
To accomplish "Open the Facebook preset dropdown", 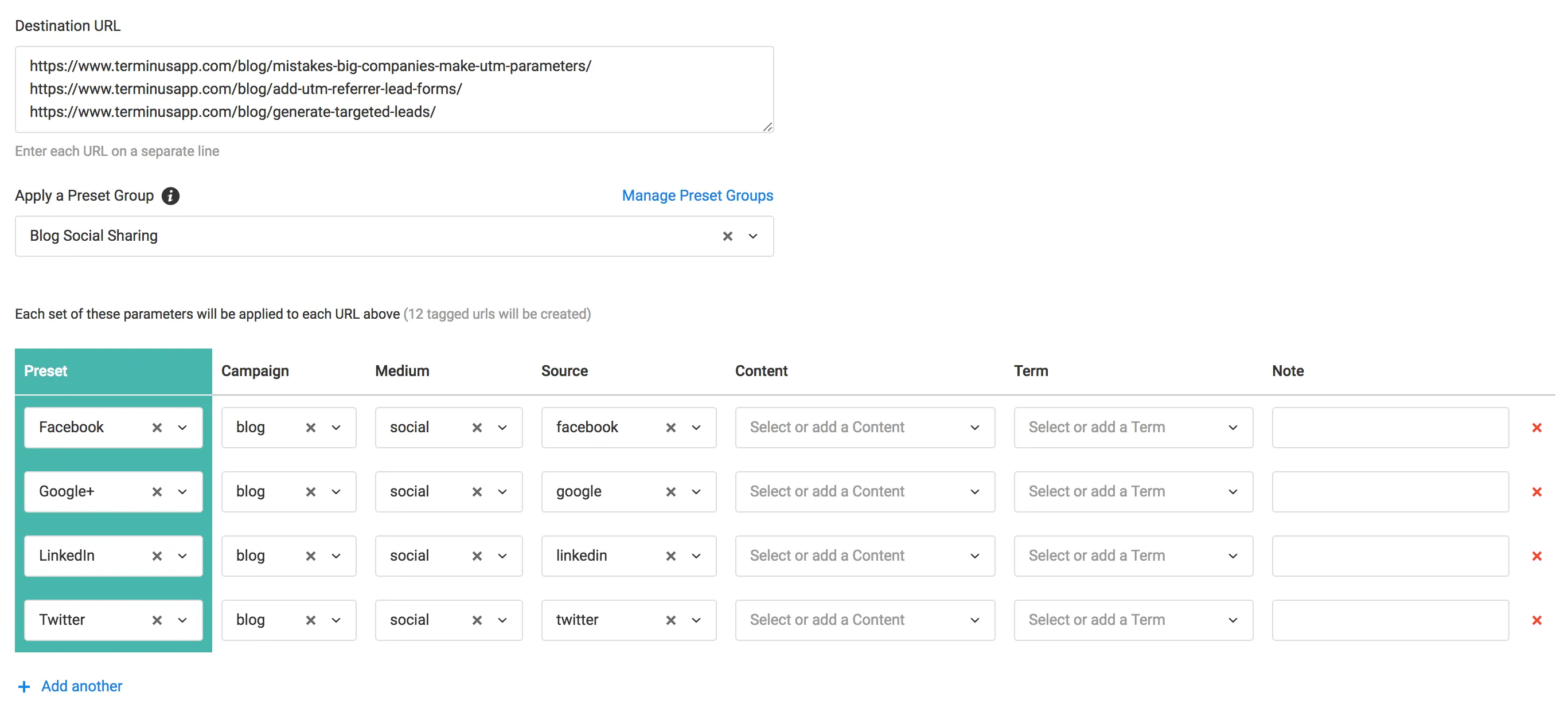I will 182,427.
